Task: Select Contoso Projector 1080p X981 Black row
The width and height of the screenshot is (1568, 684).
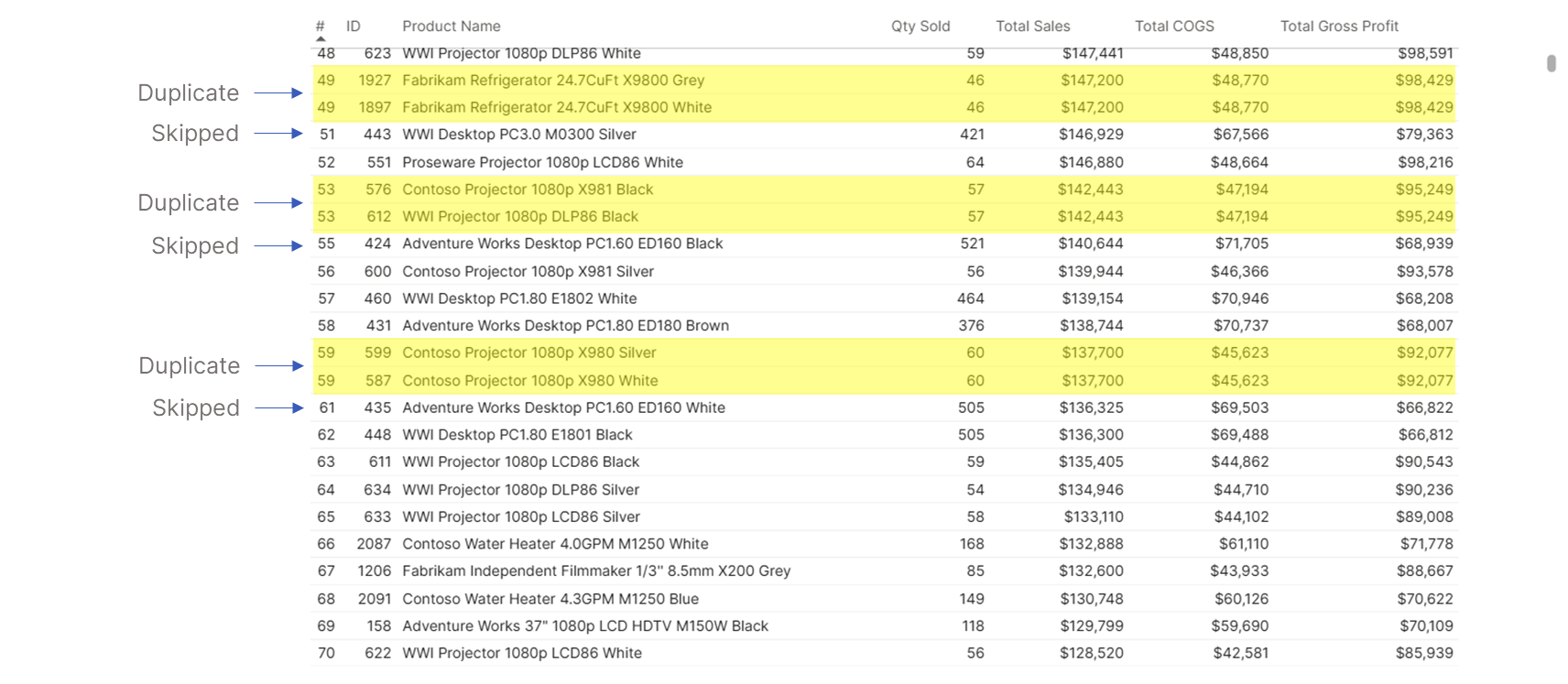Action: [885, 190]
